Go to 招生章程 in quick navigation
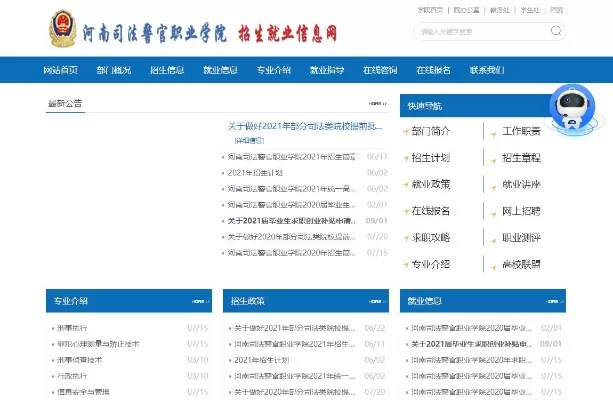Screen dimensions: 613x400 (x=521, y=158)
